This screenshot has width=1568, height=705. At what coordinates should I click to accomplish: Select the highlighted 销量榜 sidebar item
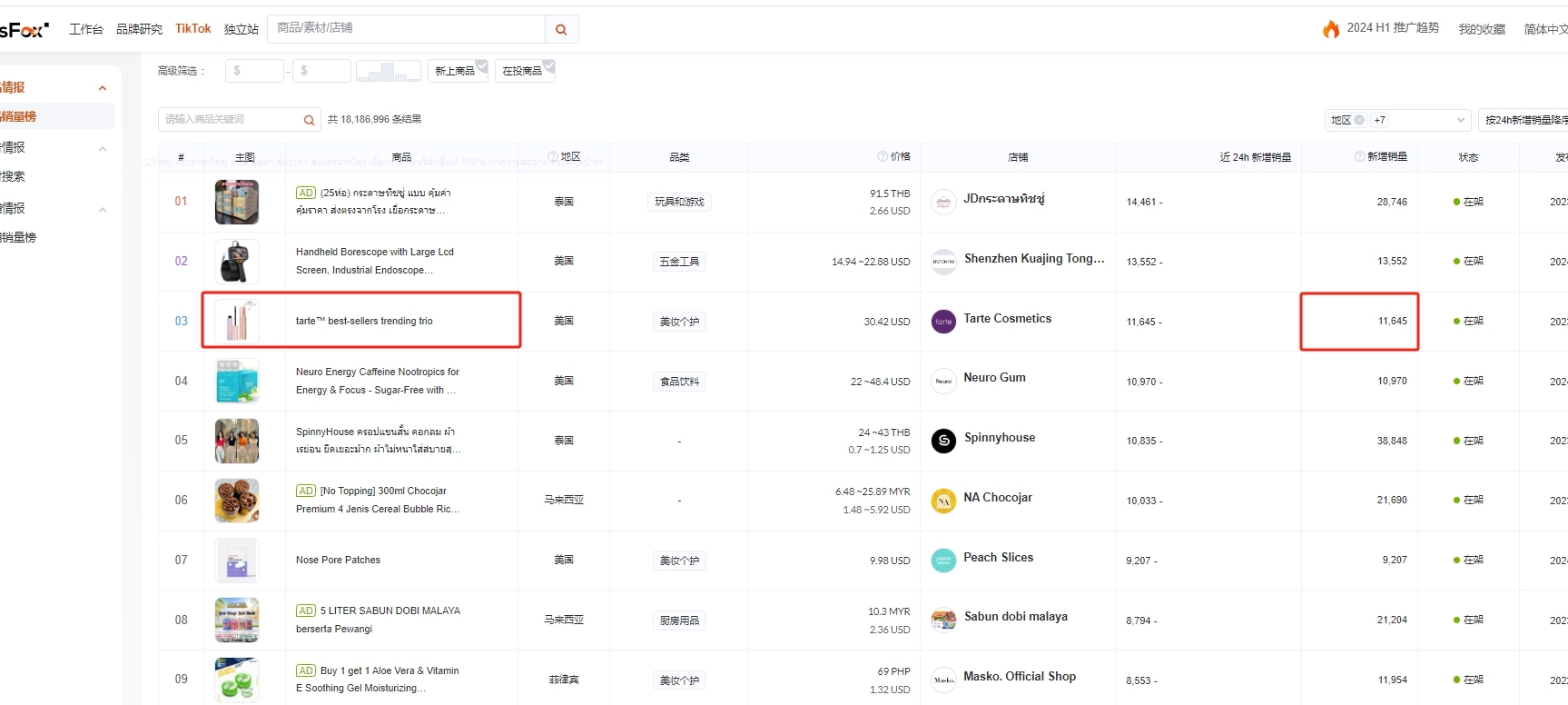pyautogui.click(x=56, y=116)
